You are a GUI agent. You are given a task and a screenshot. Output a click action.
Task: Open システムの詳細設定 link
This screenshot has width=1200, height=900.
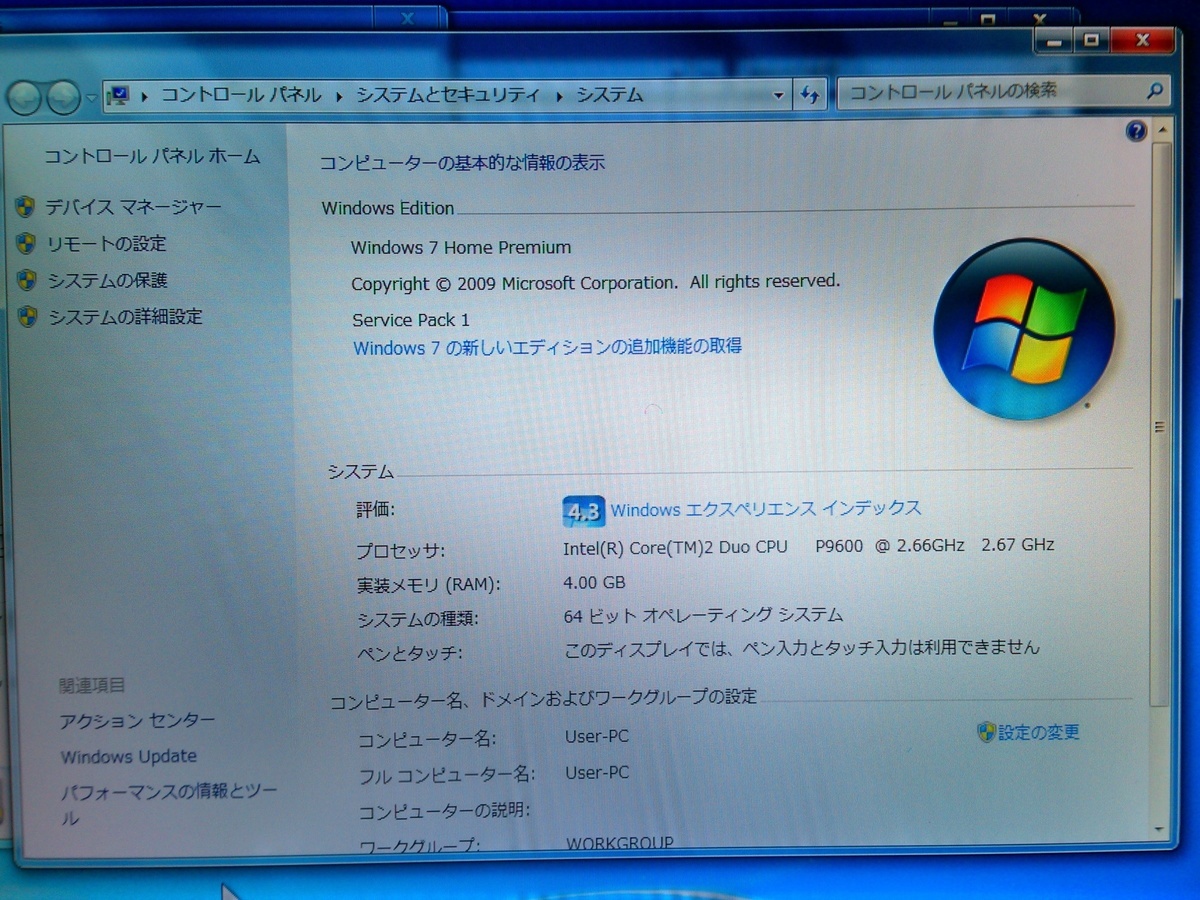(x=126, y=317)
